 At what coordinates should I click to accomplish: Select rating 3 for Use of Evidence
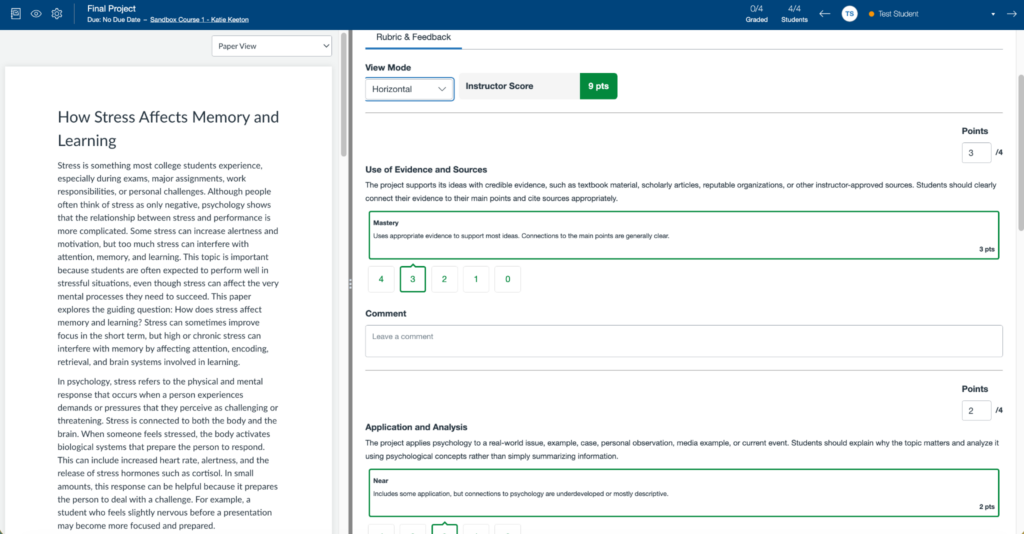coord(413,279)
